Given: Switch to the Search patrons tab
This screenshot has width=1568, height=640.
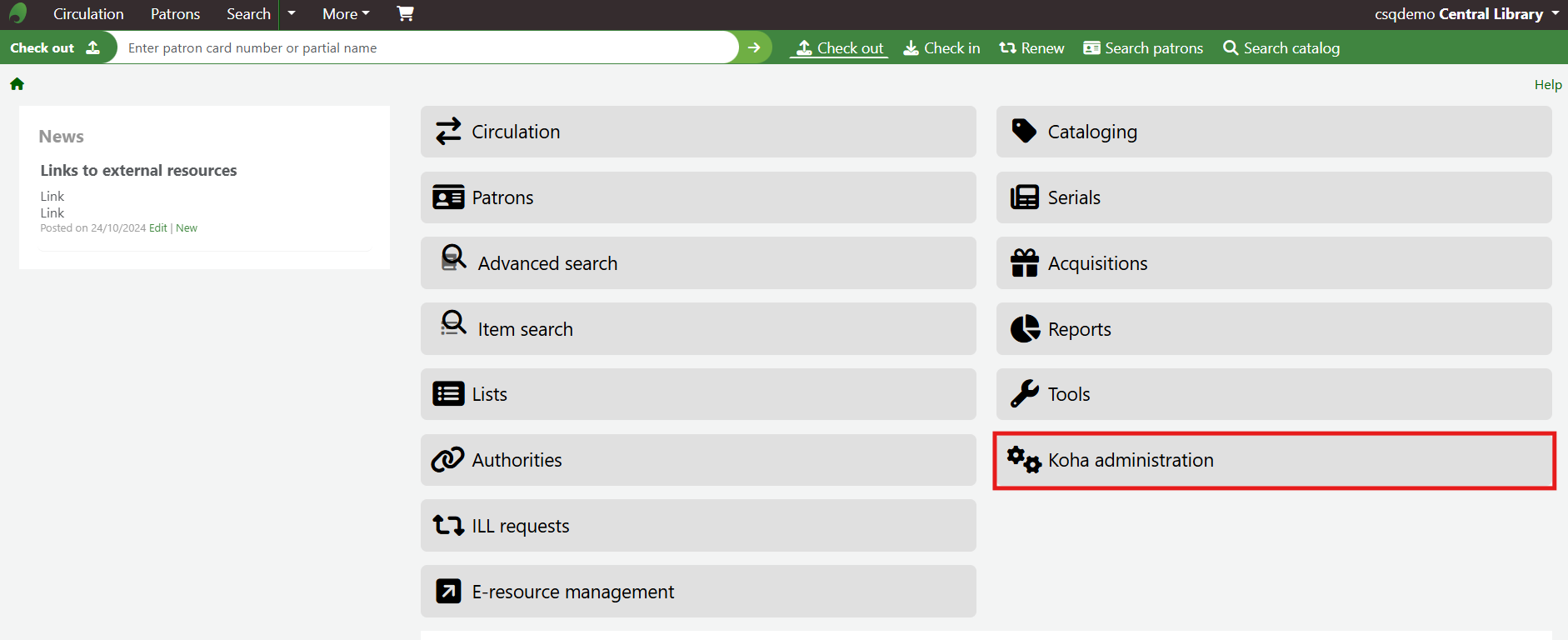Looking at the screenshot, I should pyautogui.click(x=1144, y=48).
